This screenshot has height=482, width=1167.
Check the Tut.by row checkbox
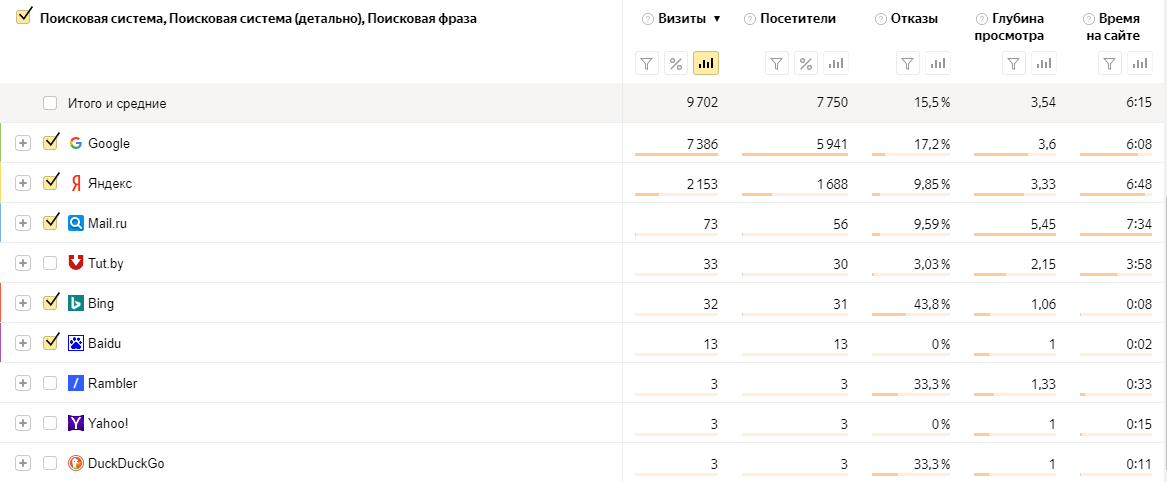tap(51, 263)
